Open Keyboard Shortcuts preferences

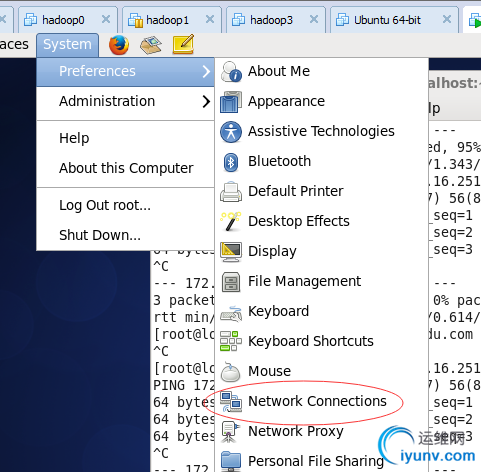click(321, 341)
